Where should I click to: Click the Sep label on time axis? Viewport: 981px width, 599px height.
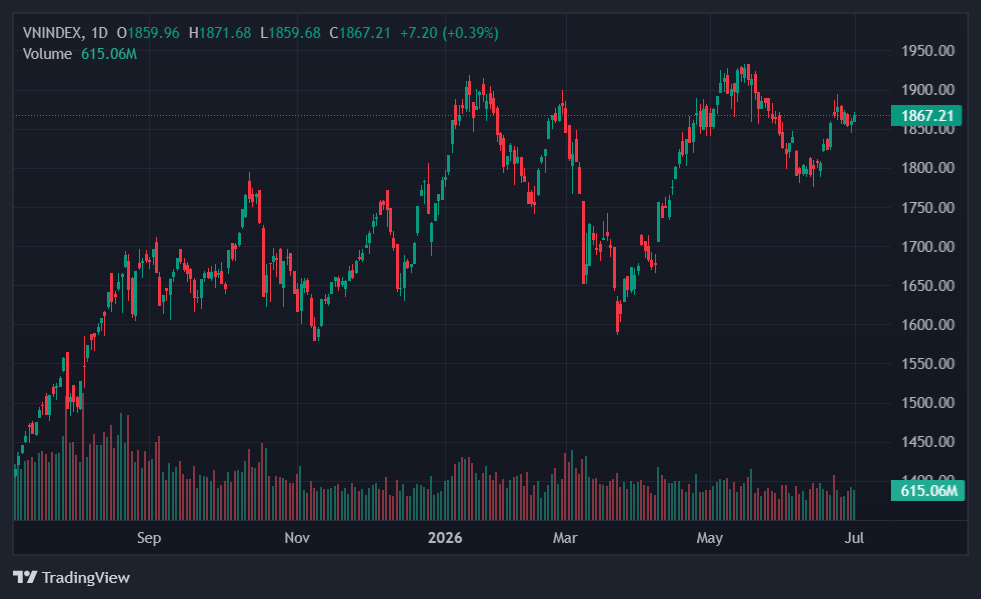click(x=149, y=538)
